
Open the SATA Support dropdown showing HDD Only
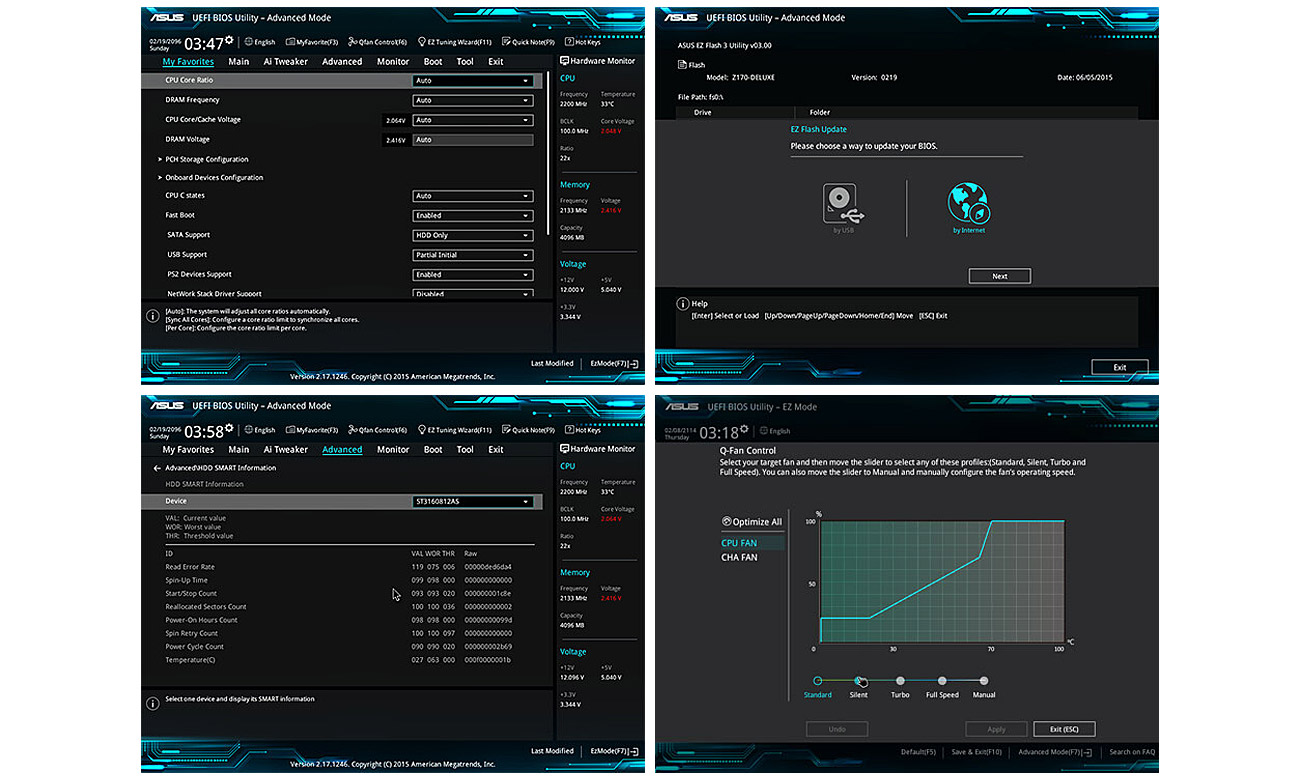[x=473, y=235]
